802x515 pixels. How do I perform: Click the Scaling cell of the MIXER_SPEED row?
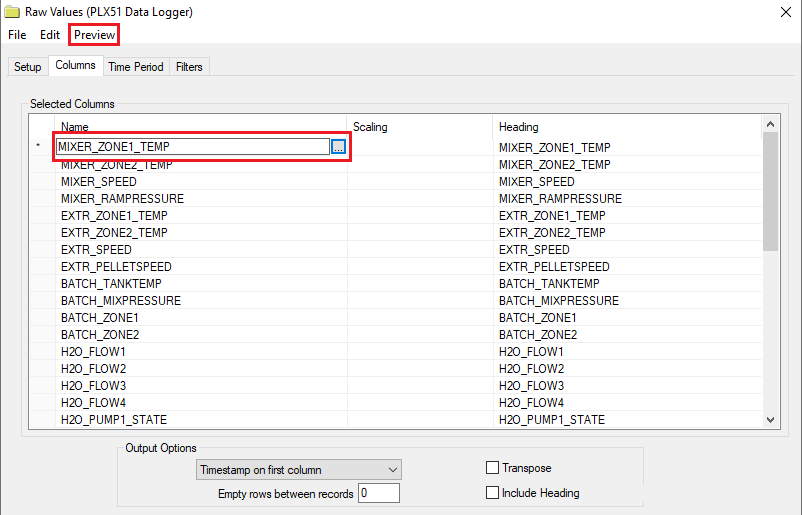click(420, 182)
